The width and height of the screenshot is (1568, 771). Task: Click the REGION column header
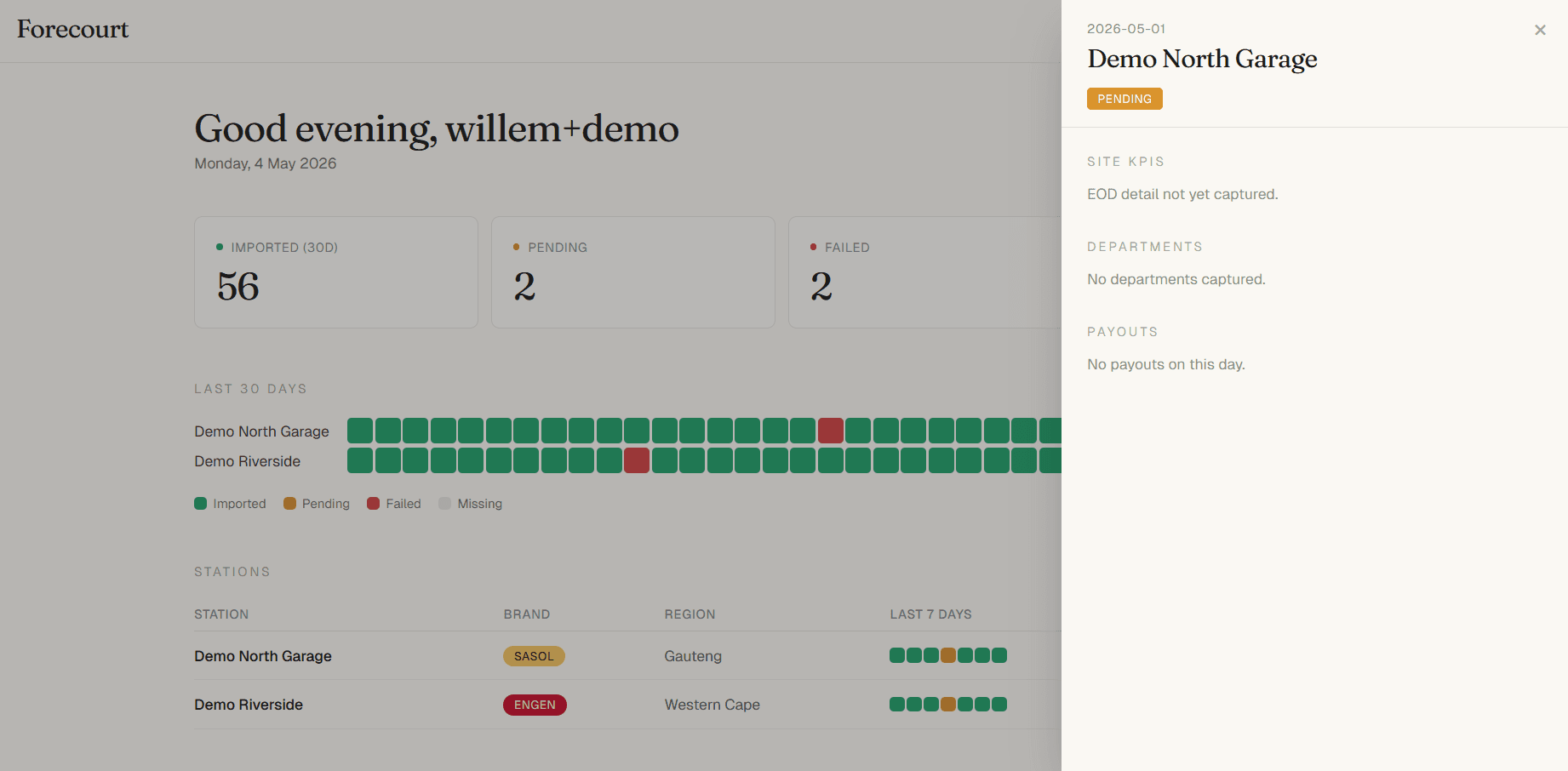690,614
